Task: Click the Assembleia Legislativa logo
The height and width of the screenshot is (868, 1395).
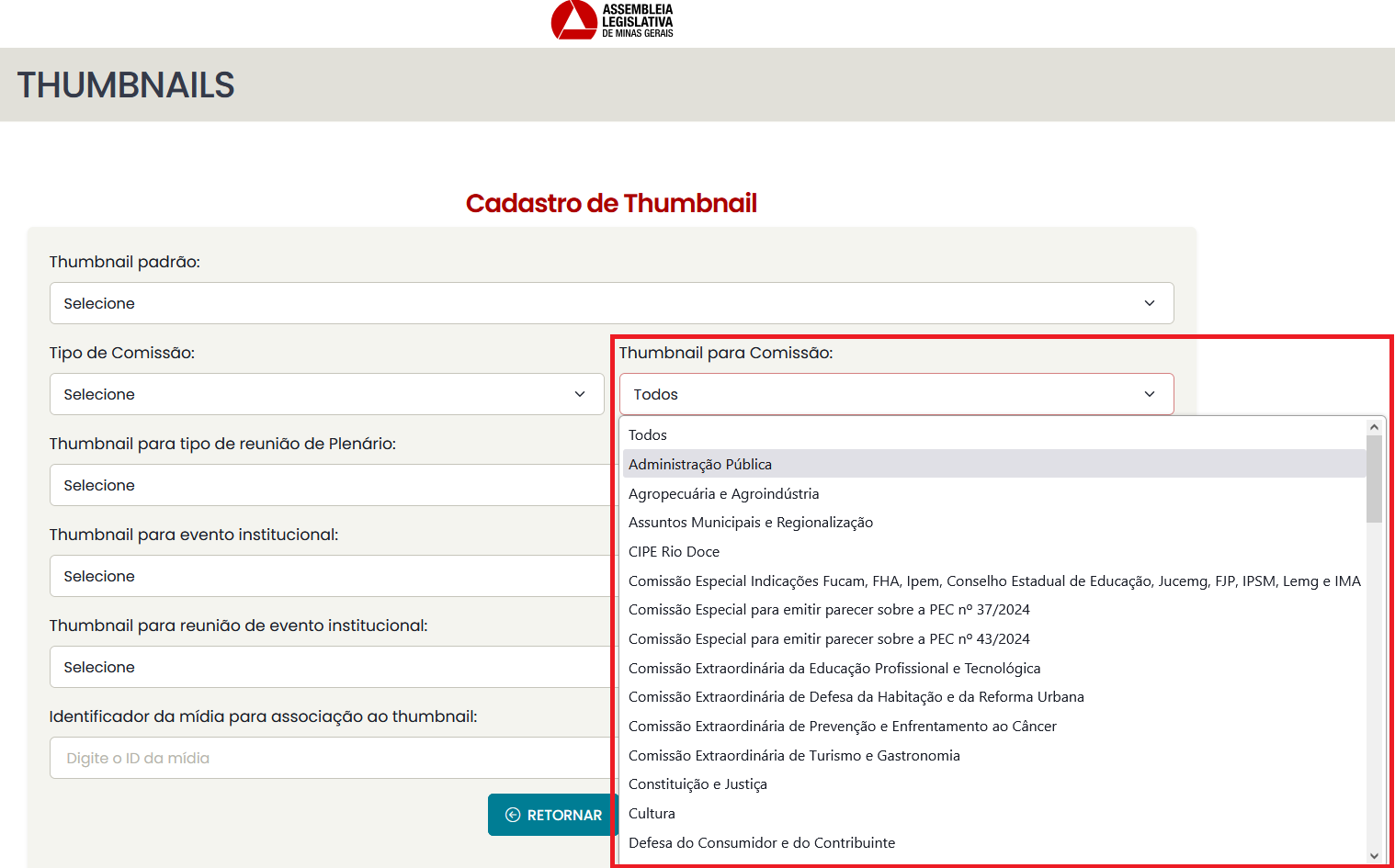Action: pos(612,21)
